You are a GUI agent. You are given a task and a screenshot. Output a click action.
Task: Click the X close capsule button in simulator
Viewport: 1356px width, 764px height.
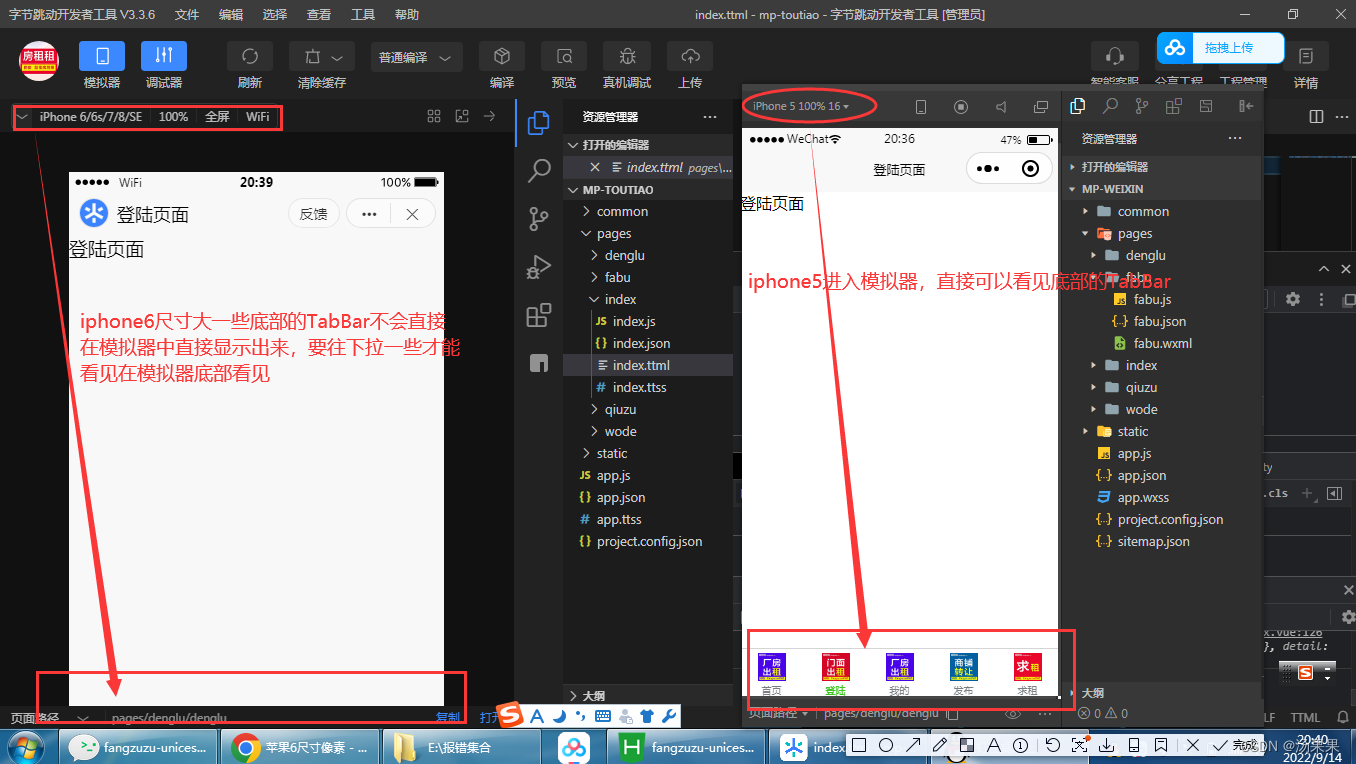click(x=412, y=214)
